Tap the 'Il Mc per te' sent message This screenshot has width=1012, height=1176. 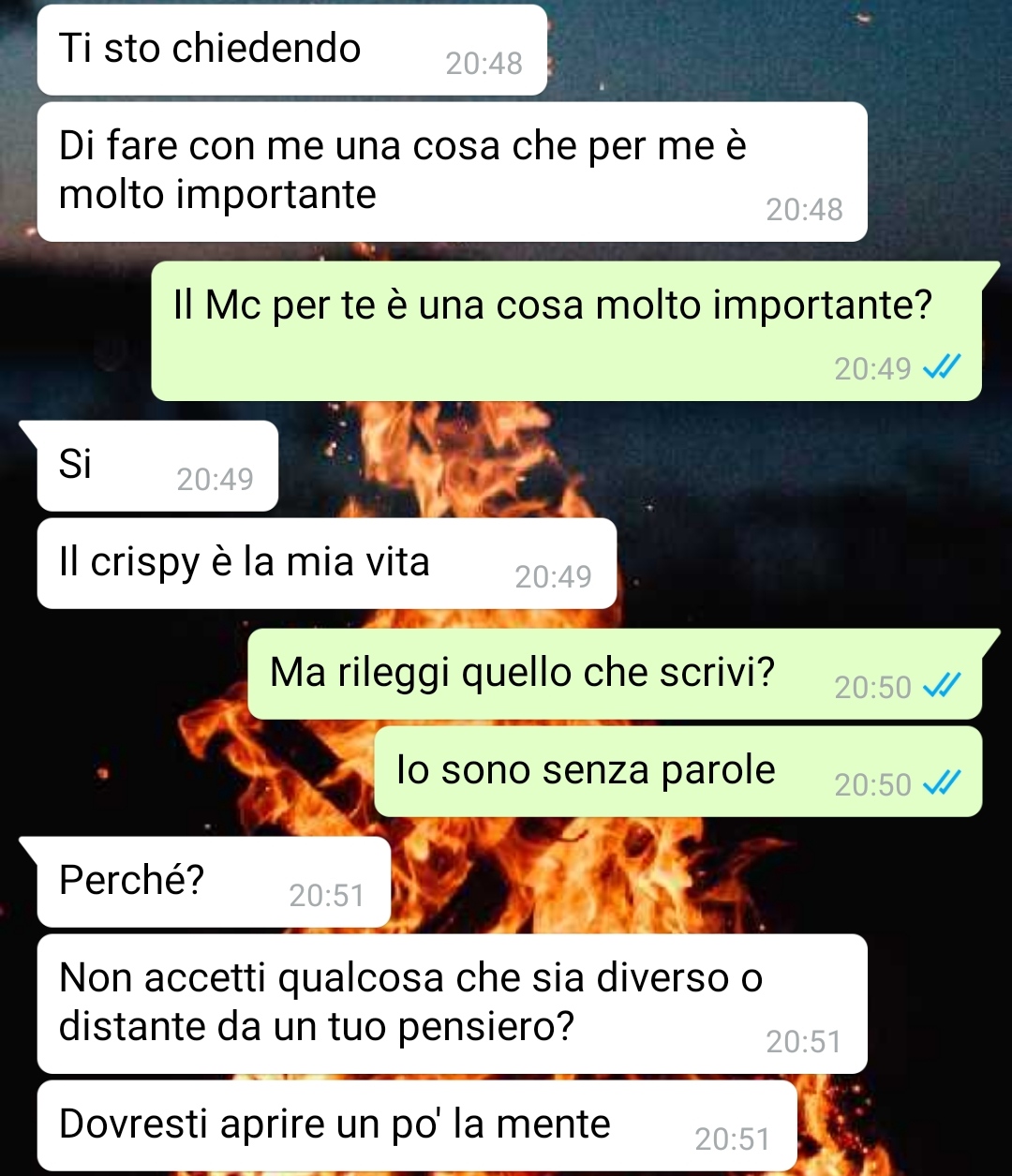pos(567,331)
